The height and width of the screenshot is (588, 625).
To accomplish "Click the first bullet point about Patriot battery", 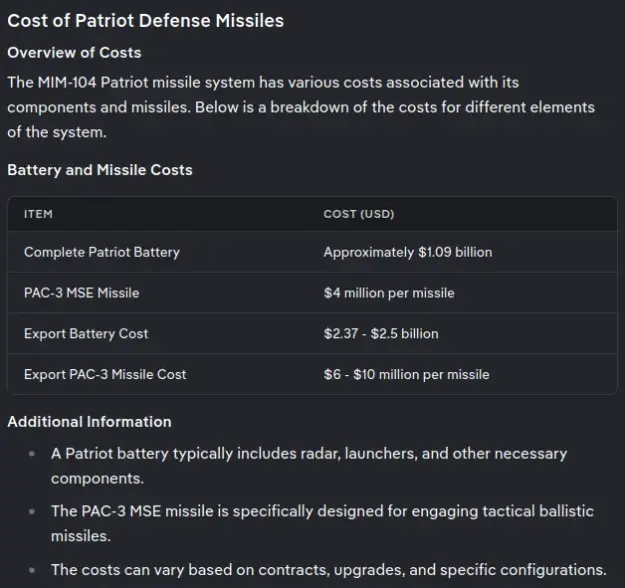I will click(x=309, y=466).
